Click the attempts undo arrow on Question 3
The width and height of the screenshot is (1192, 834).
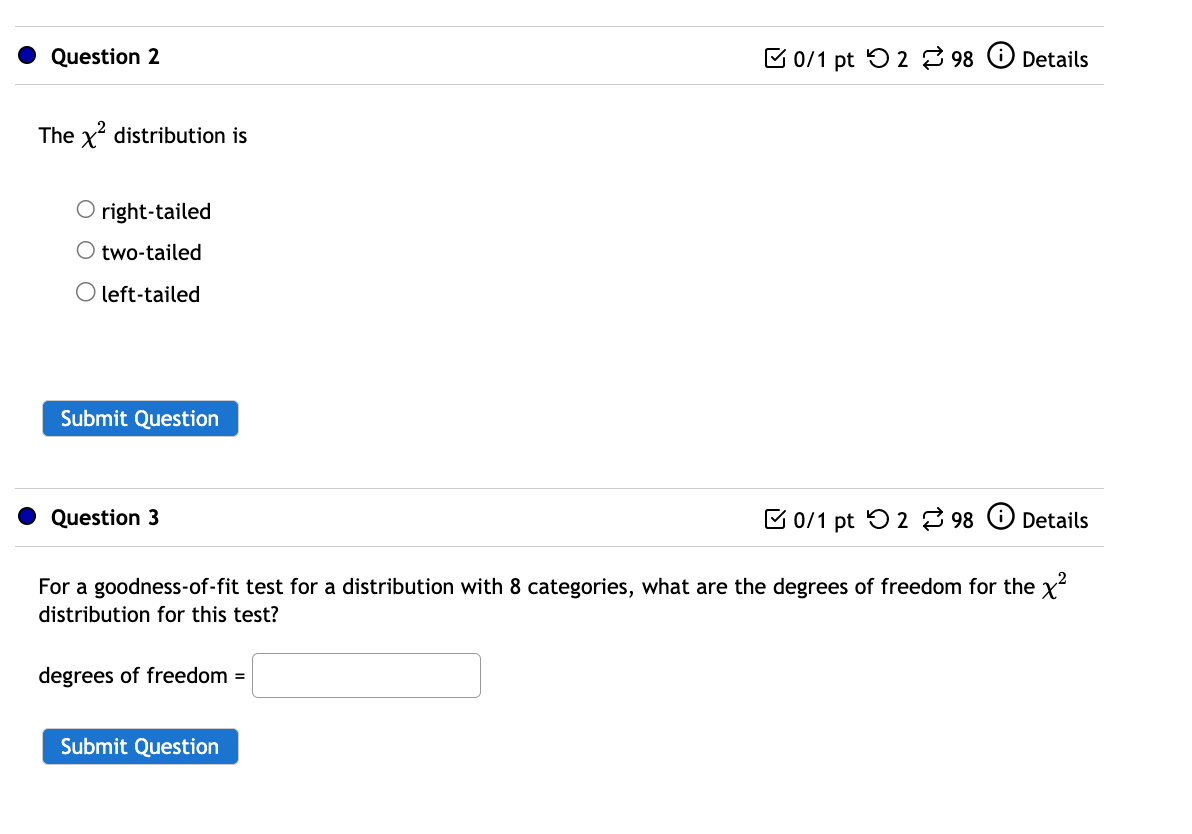pyautogui.click(x=879, y=520)
